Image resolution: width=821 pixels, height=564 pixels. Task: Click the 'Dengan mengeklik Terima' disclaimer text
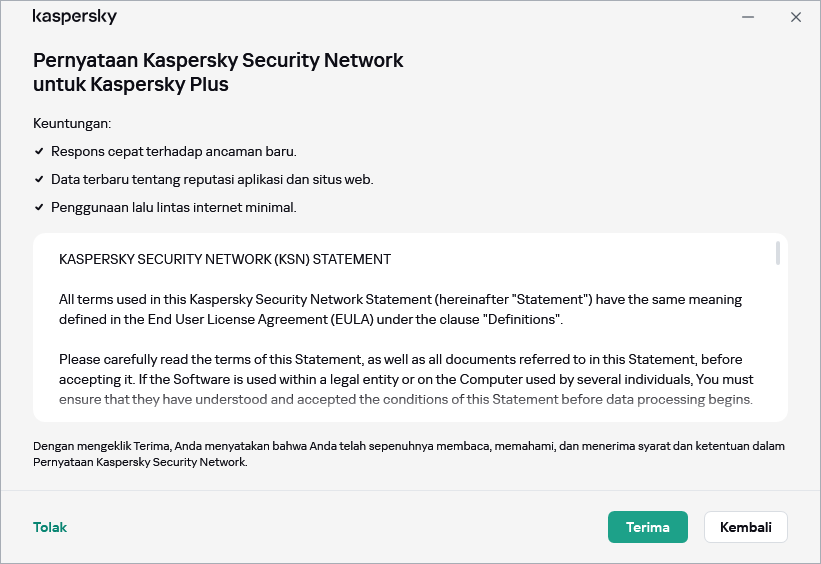pos(408,453)
